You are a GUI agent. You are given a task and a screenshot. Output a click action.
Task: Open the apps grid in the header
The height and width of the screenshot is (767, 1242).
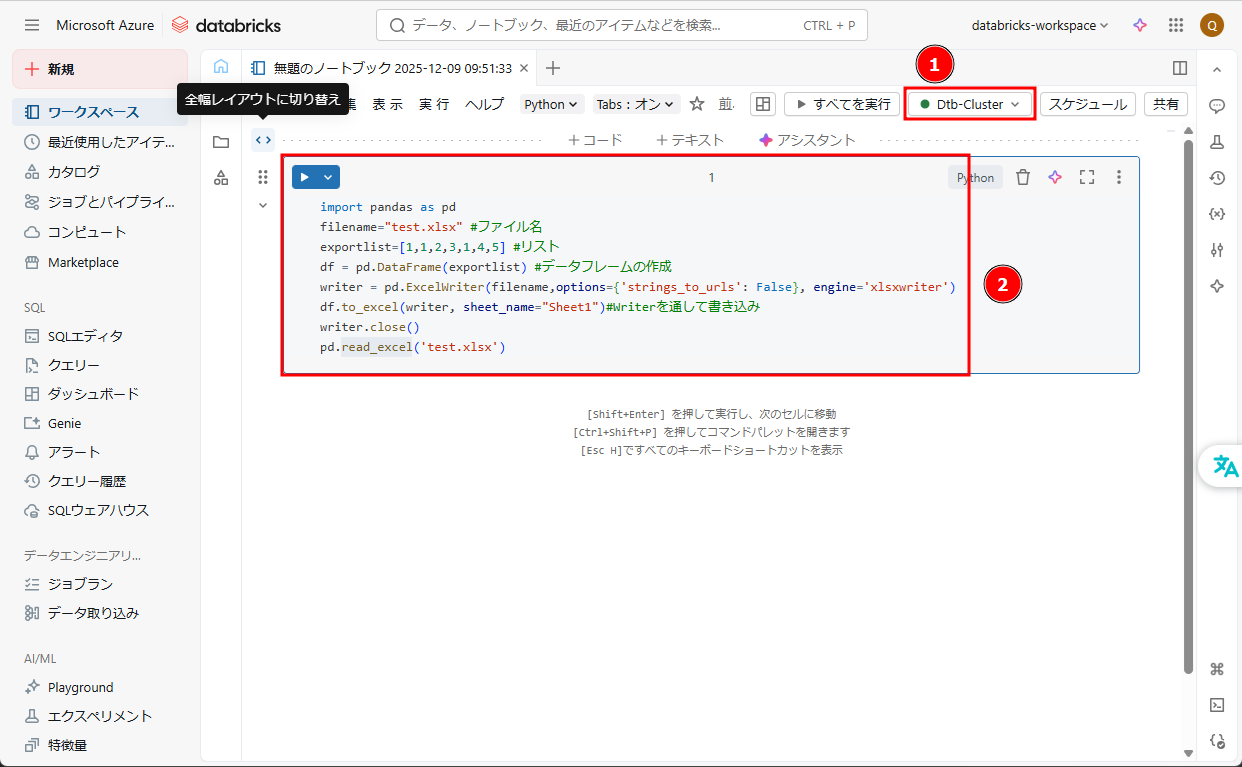pyautogui.click(x=1176, y=25)
